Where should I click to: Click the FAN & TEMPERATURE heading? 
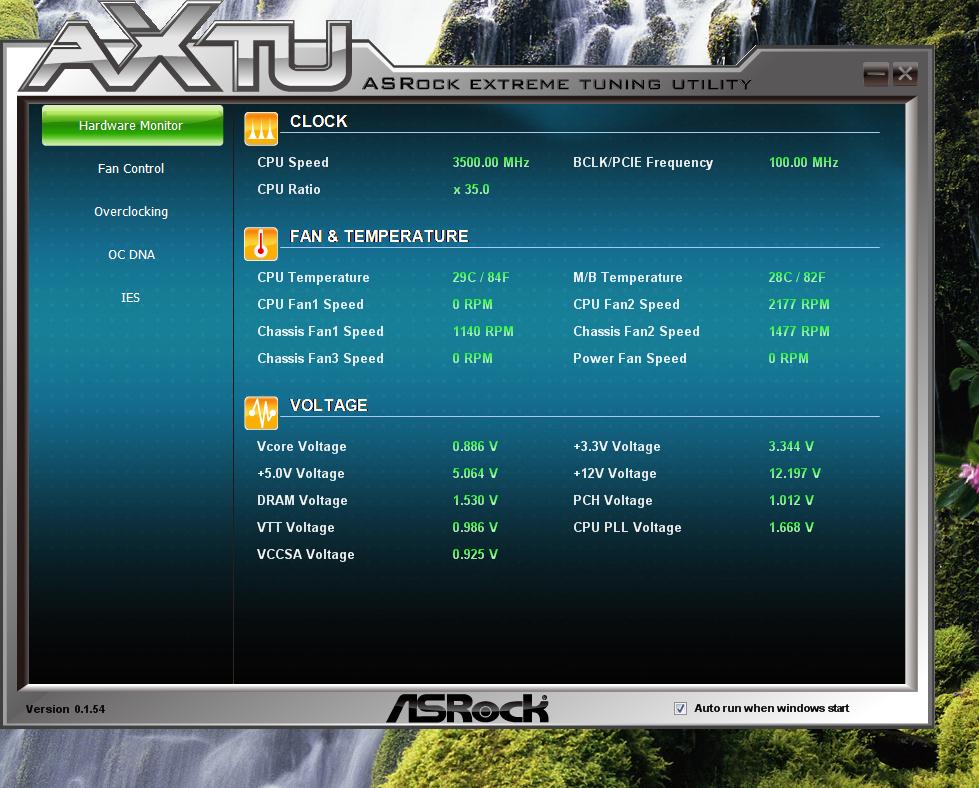pos(379,236)
